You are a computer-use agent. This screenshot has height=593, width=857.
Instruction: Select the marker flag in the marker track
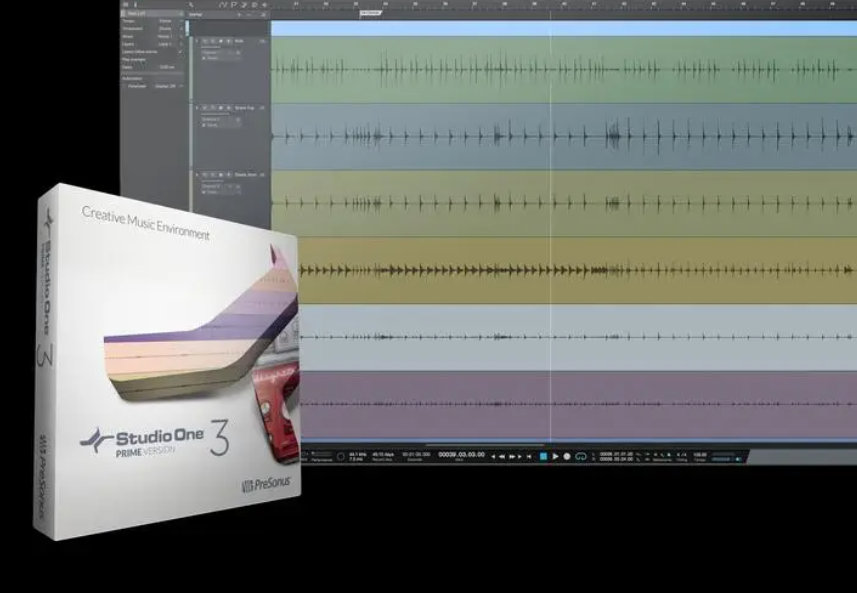point(371,13)
